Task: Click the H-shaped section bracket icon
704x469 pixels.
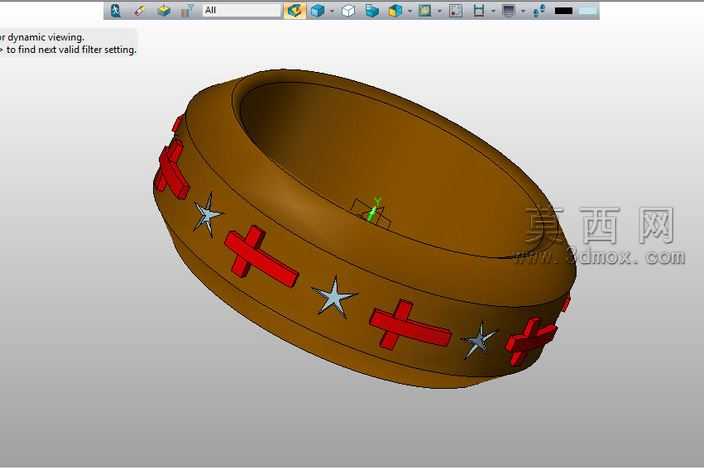Action: click(479, 10)
